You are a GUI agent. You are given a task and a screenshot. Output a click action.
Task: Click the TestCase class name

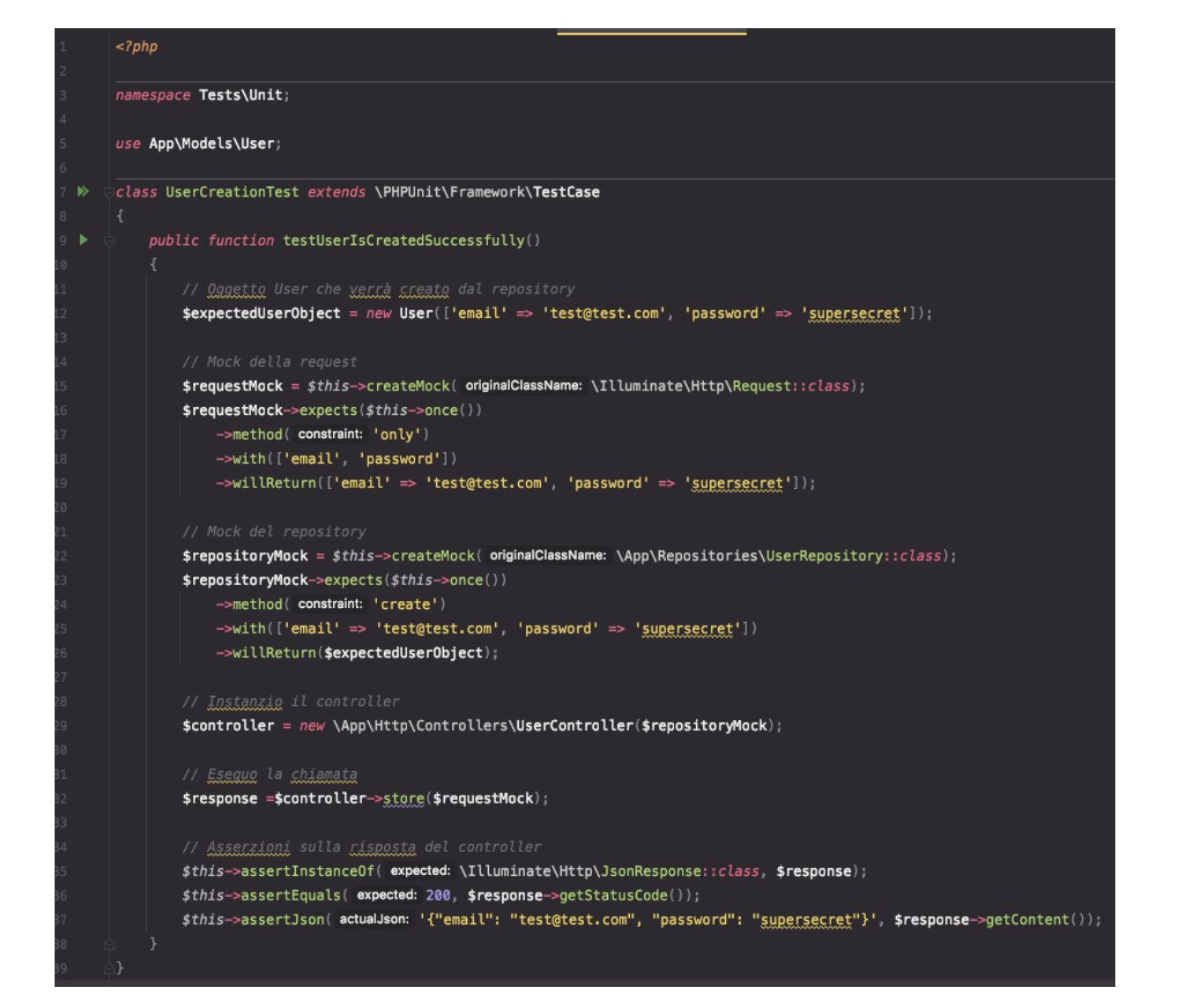pyautogui.click(x=566, y=192)
